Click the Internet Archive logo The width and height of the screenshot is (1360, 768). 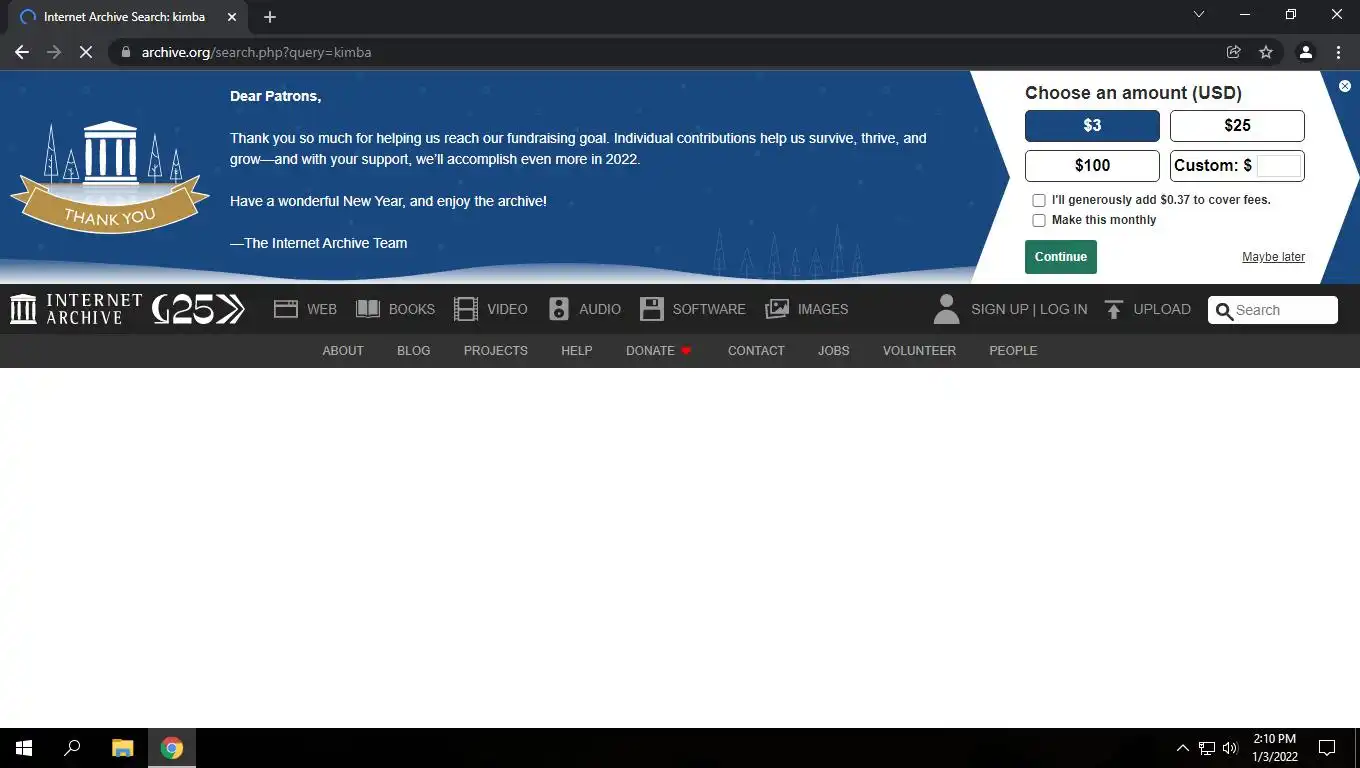point(76,309)
